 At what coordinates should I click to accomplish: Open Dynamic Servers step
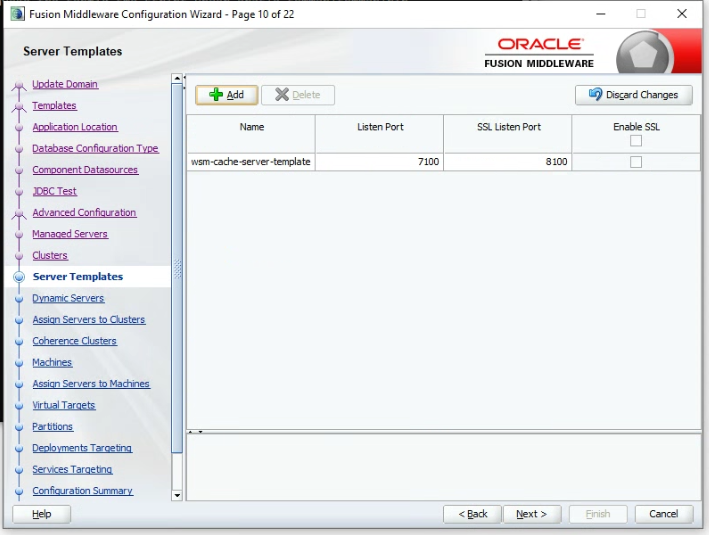68,298
